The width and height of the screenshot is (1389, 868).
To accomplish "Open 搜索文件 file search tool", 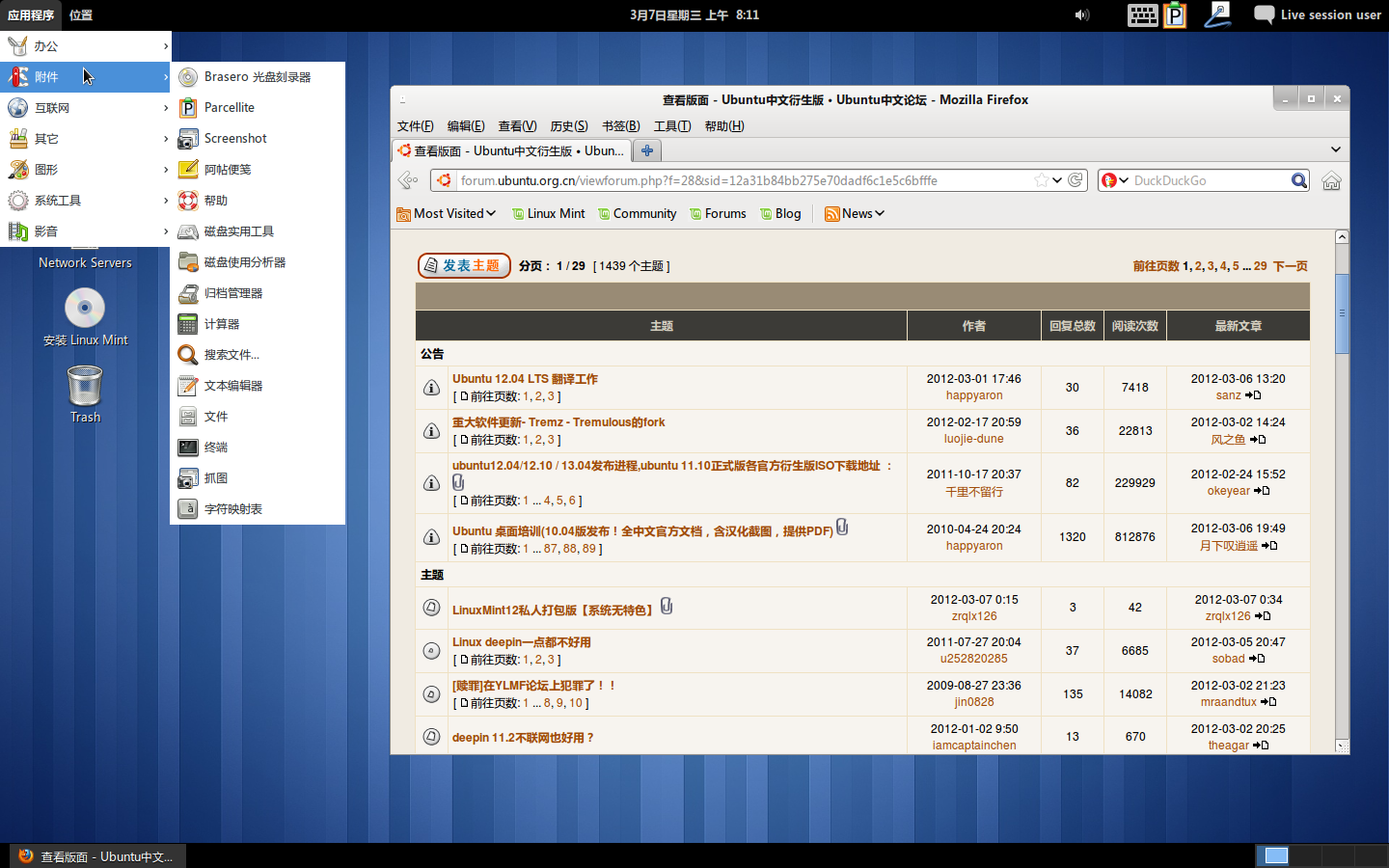I will (x=258, y=355).
